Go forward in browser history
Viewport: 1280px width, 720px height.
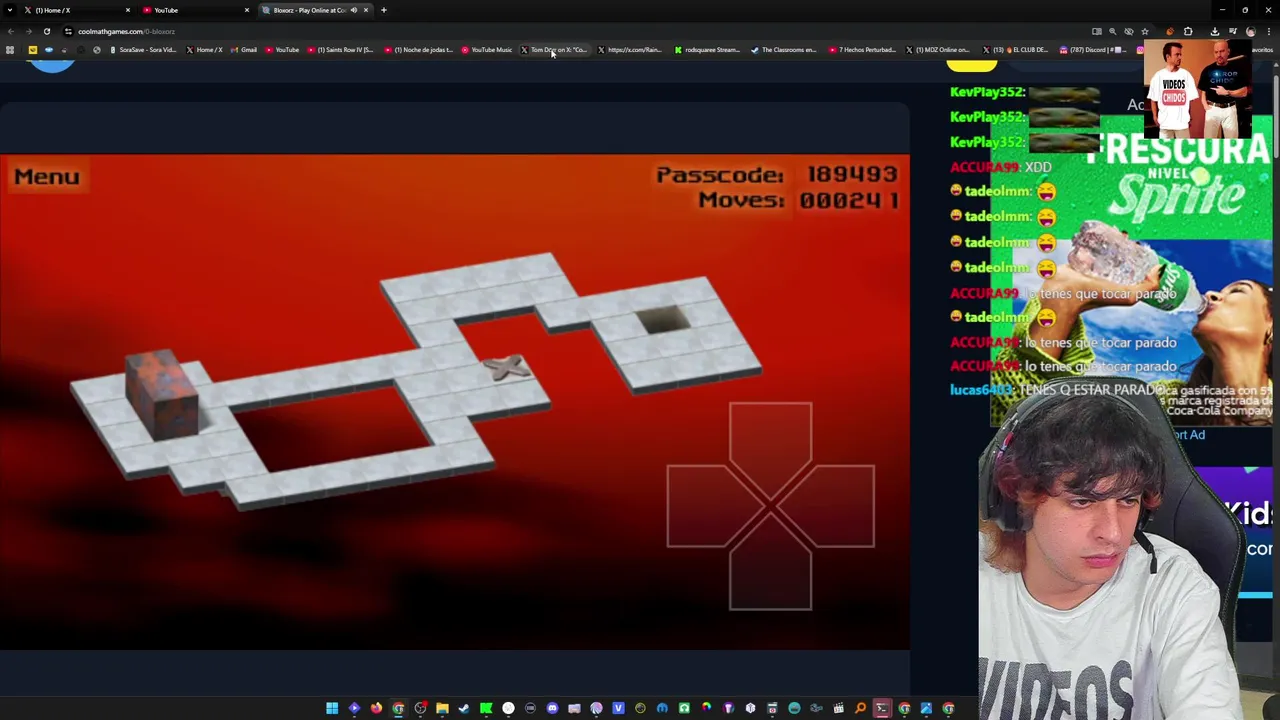click(x=28, y=31)
